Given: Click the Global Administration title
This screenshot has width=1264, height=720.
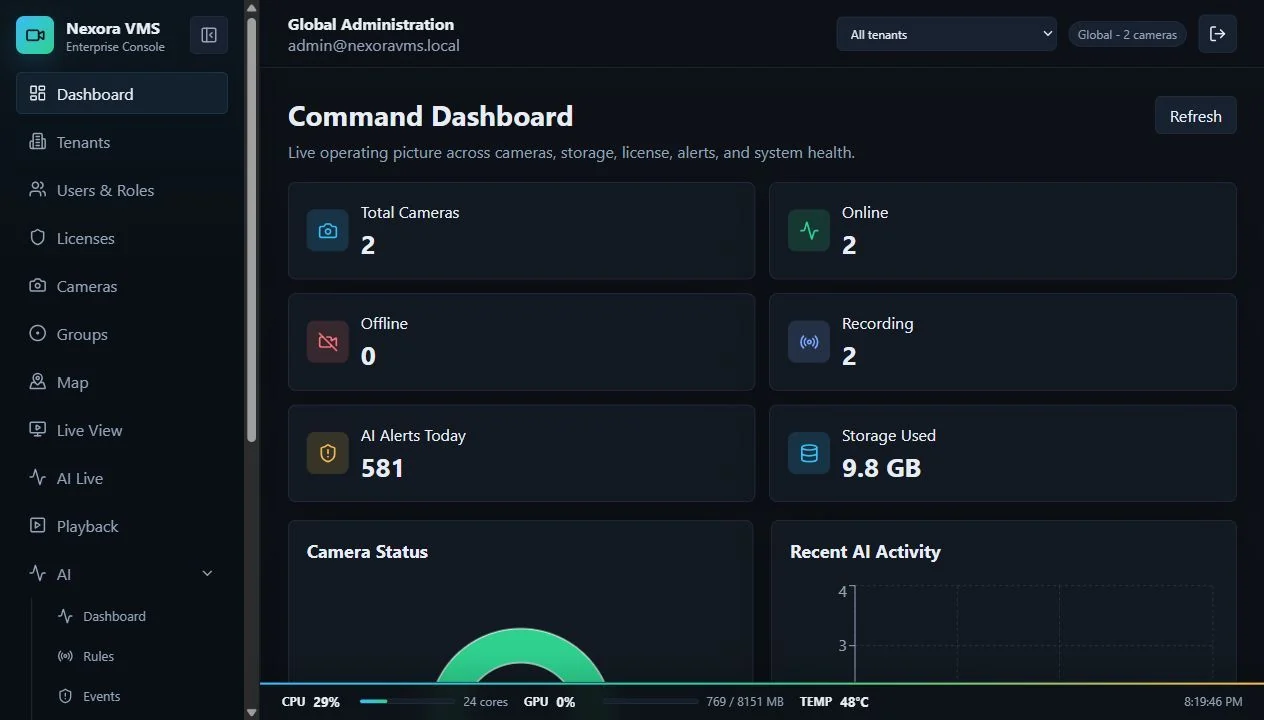Looking at the screenshot, I should pos(371,24).
